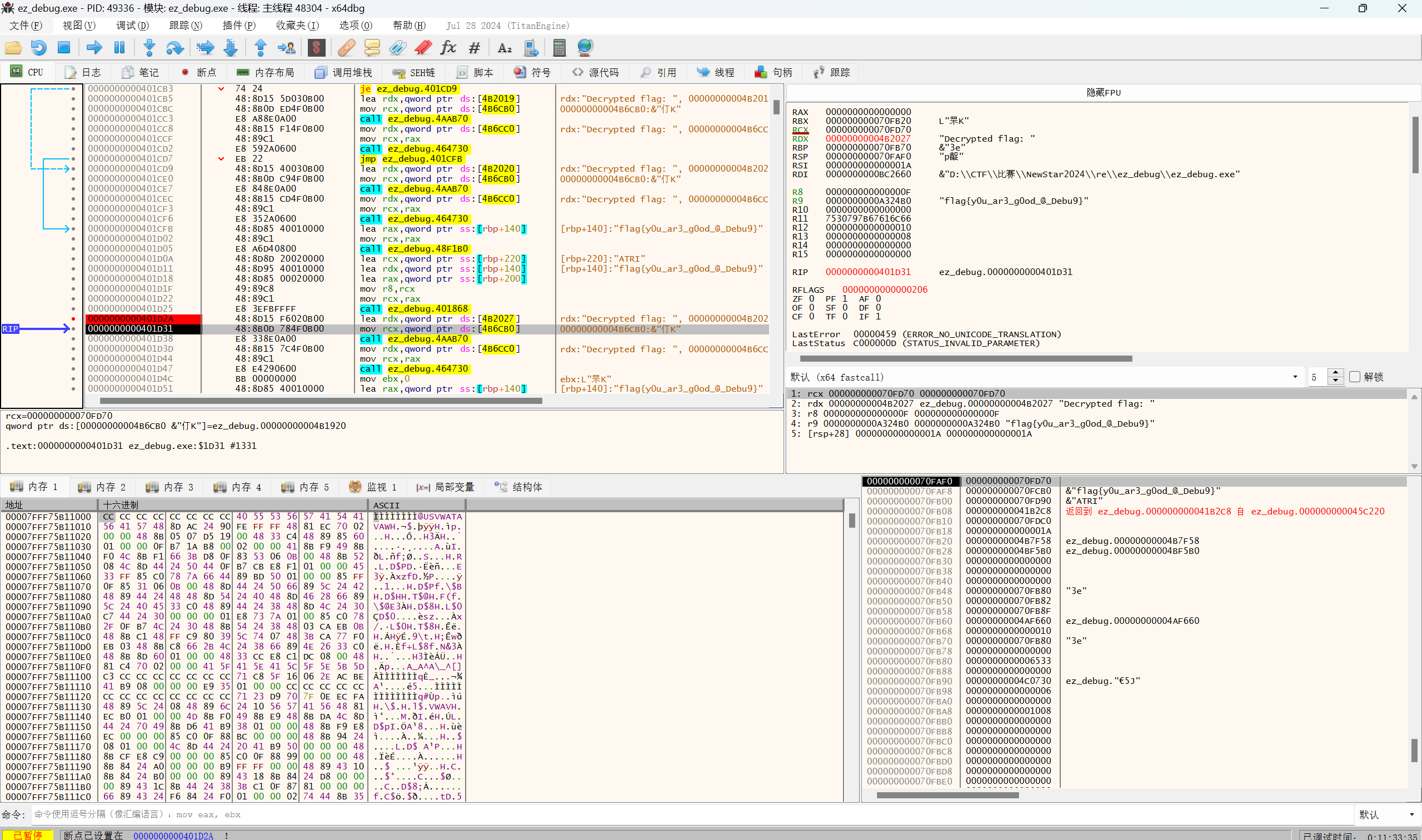Click the 地址 address column header
Image resolution: width=1422 pixels, height=840 pixels.
pyautogui.click(x=49, y=505)
